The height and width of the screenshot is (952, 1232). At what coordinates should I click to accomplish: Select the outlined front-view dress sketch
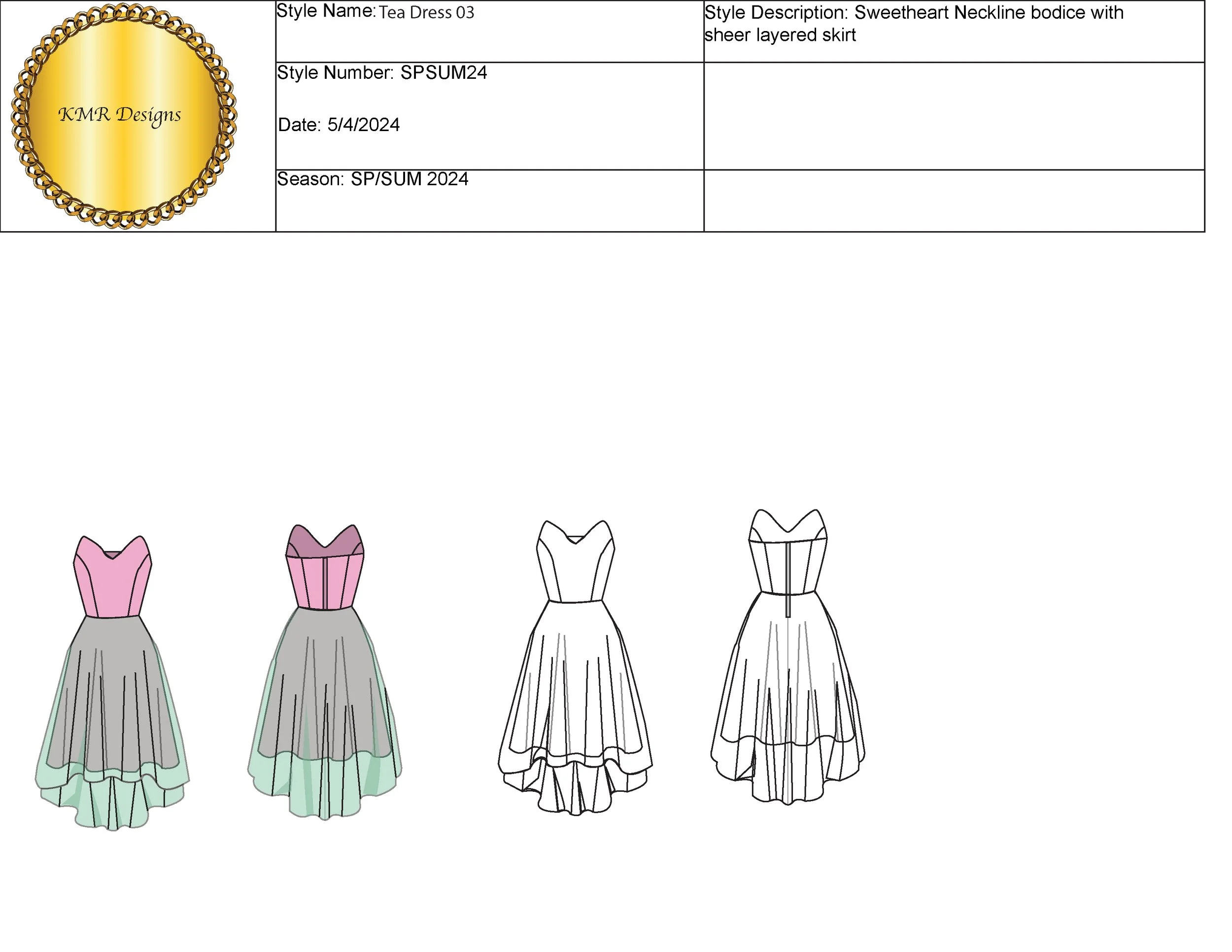pos(575,668)
